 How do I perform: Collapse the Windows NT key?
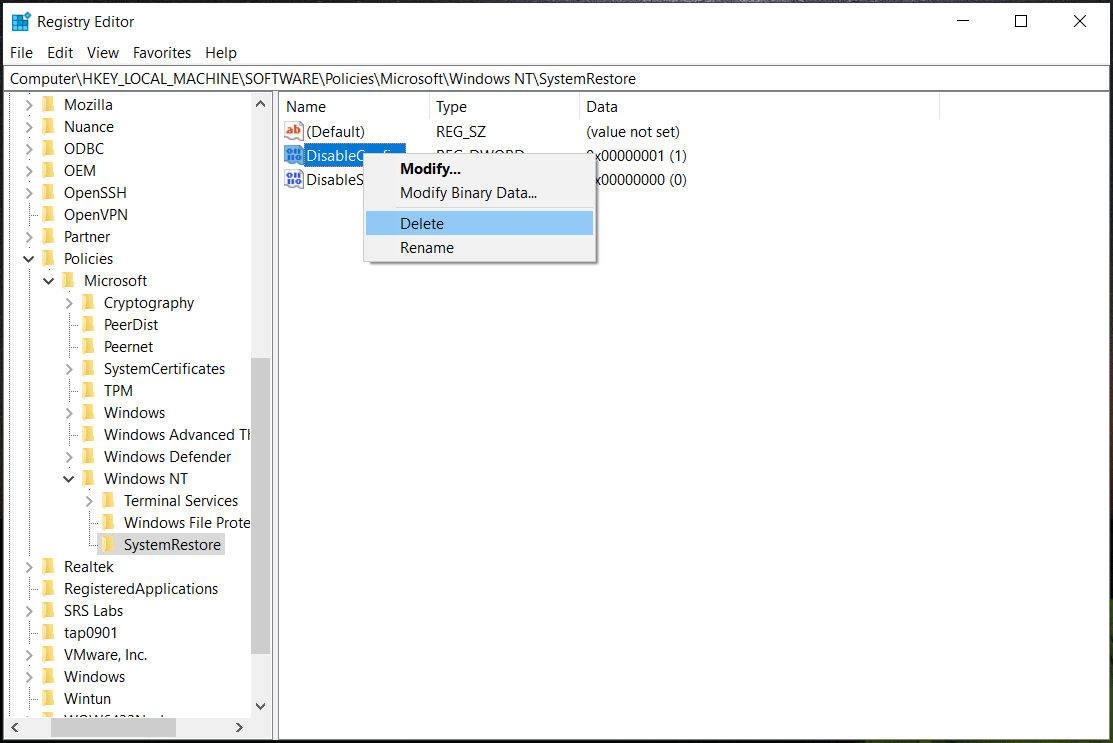[x=68, y=479]
